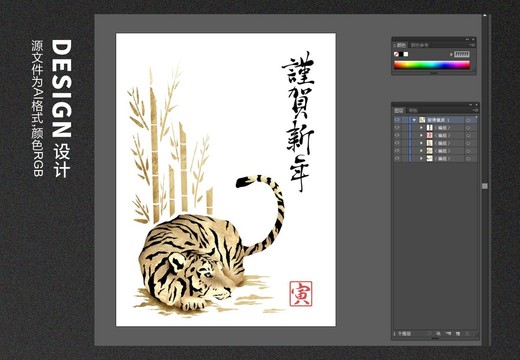Screen dimensions: 520x360
Task: Click the target circle of fourth 编组
Action: 468,151
